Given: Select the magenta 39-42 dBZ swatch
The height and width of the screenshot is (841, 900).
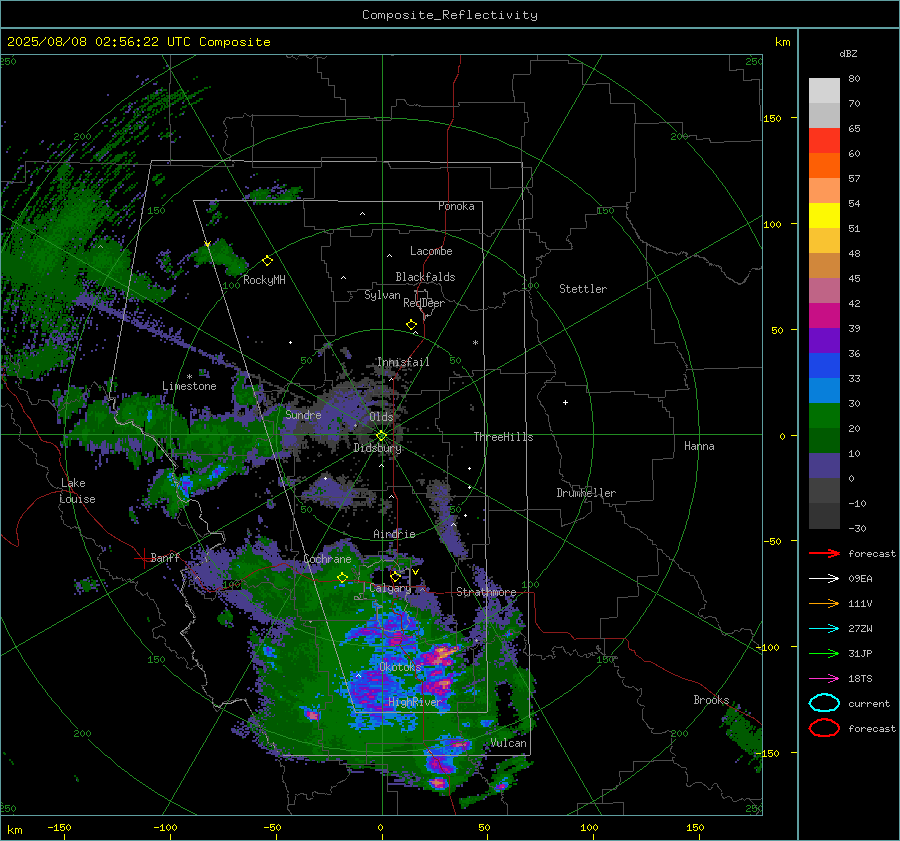Looking at the screenshot, I should click(824, 316).
